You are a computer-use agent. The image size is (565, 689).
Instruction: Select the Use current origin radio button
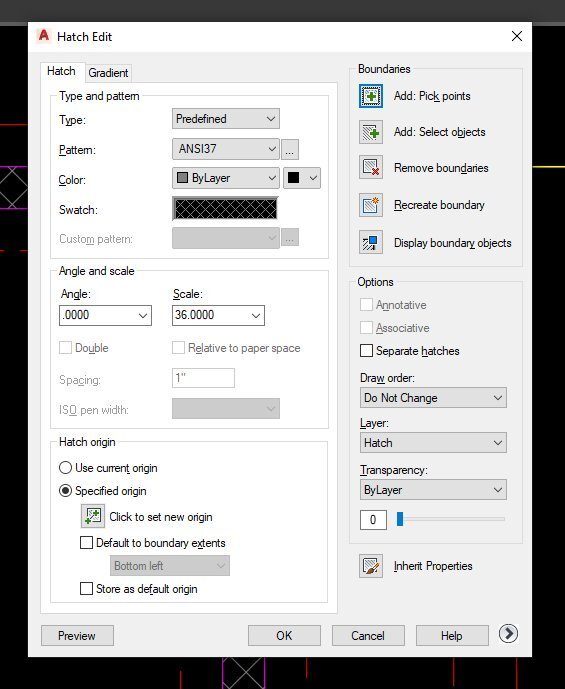(x=65, y=468)
